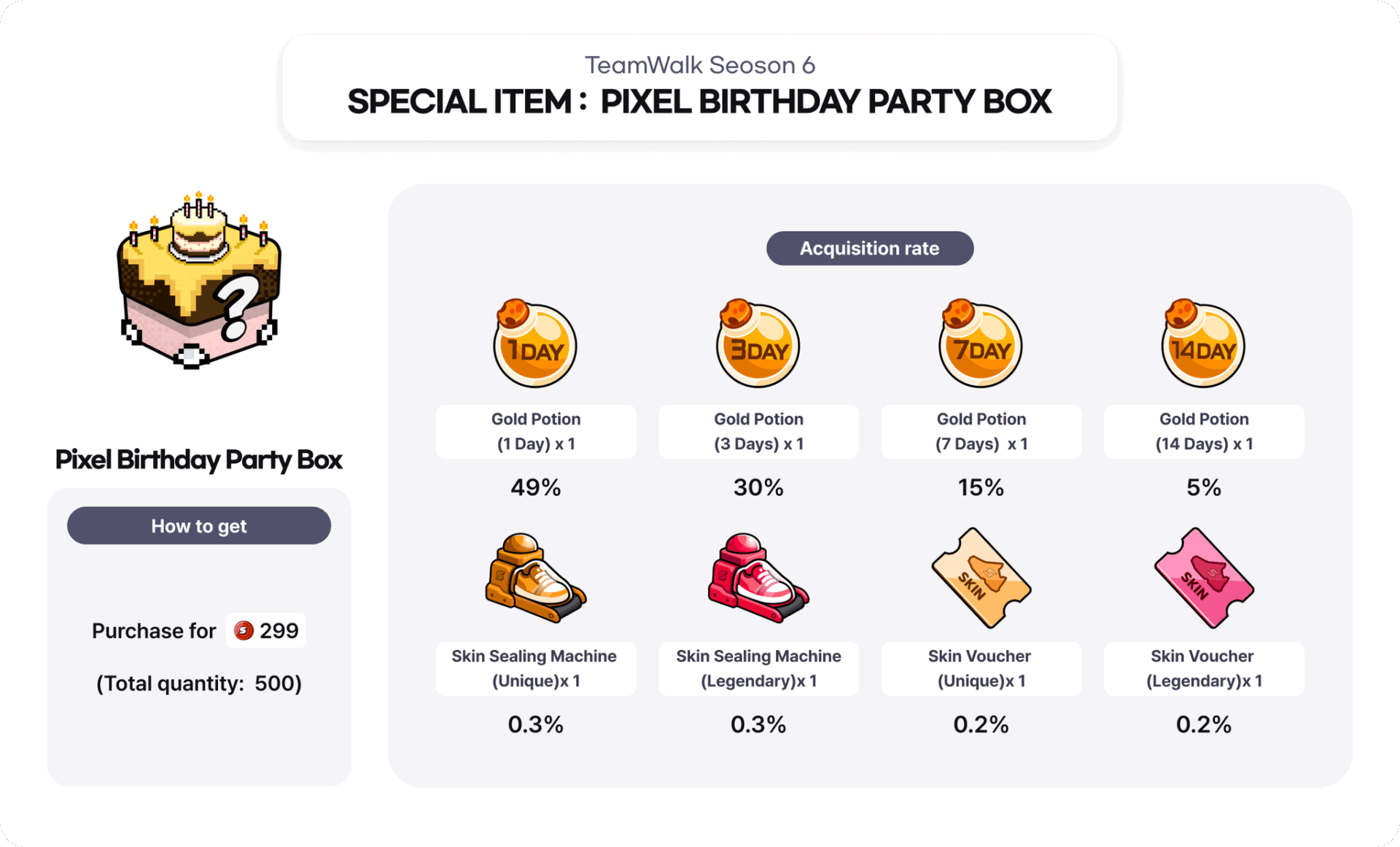The height and width of the screenshot is (847, 1400).
Task: Click the Total quantity: 500 text
Action: click(x=199, y=684)
